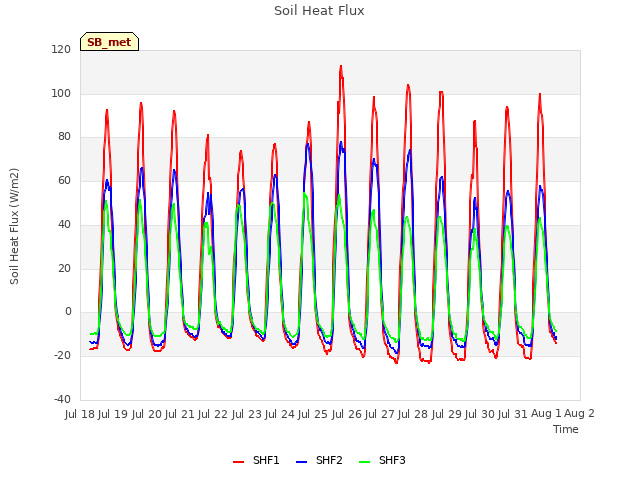Click the -40 y-axis tick value
Image resolution: width=640 pixels, height=480 pixels.
62,399
